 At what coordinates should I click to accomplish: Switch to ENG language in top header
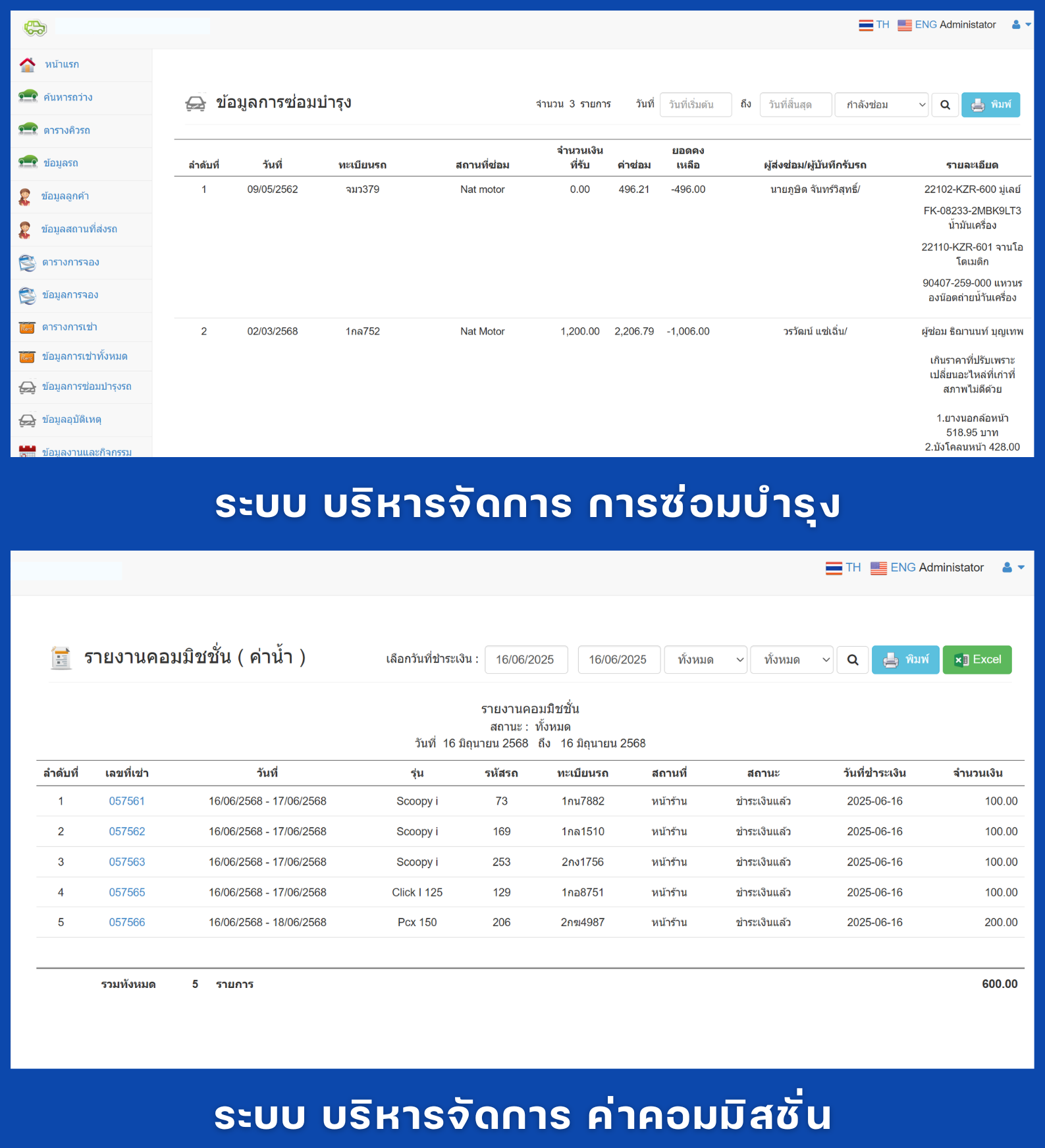925,25
